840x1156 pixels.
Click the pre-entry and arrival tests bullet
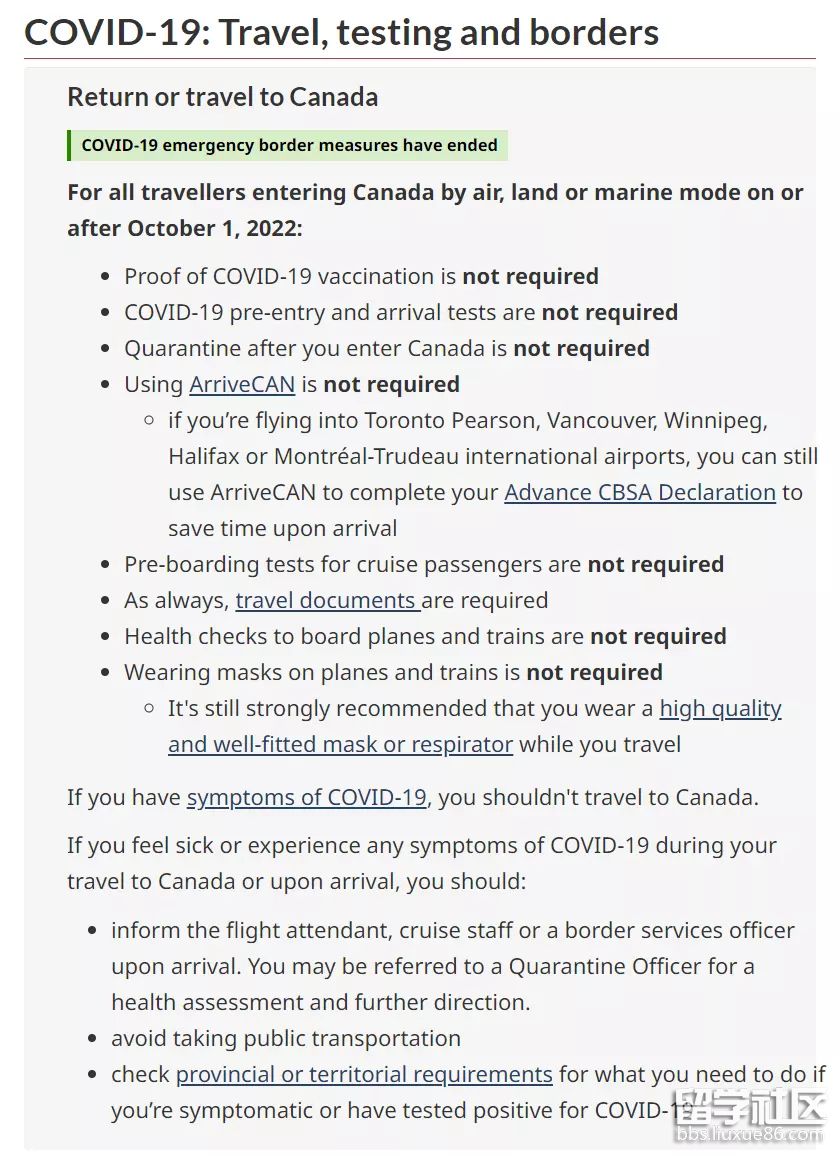(400, 313)
